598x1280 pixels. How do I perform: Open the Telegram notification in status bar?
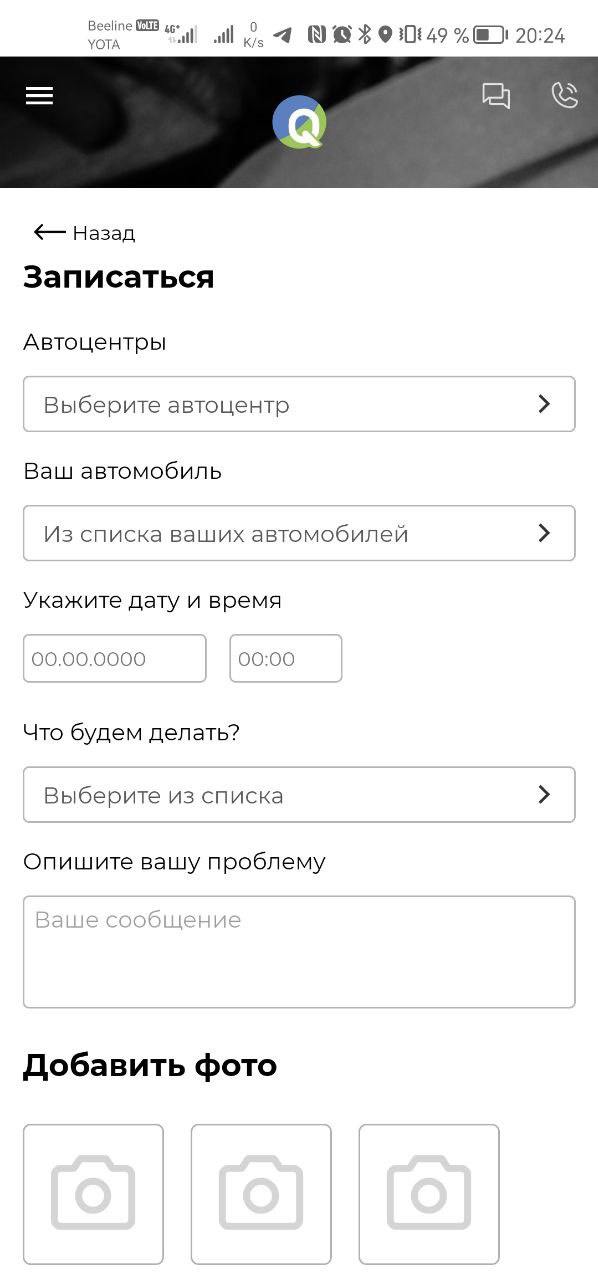coord(283,35)
